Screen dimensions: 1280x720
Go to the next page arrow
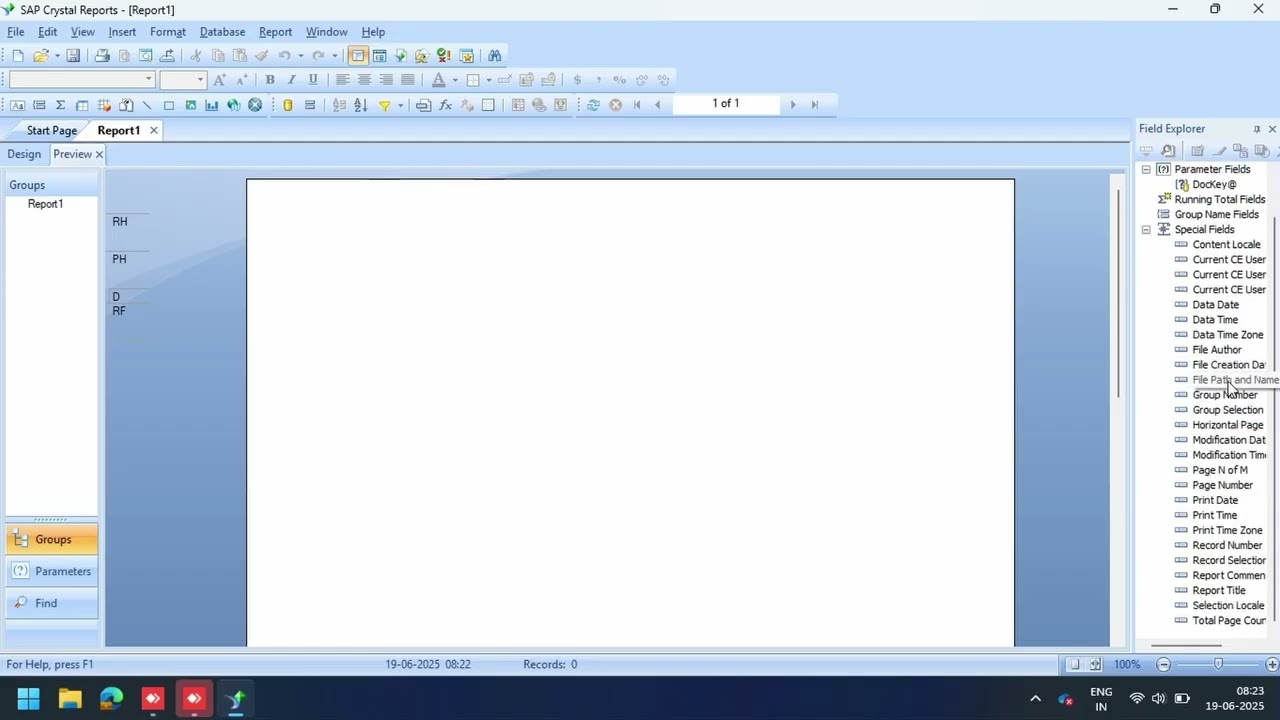(x=793, y=104)
